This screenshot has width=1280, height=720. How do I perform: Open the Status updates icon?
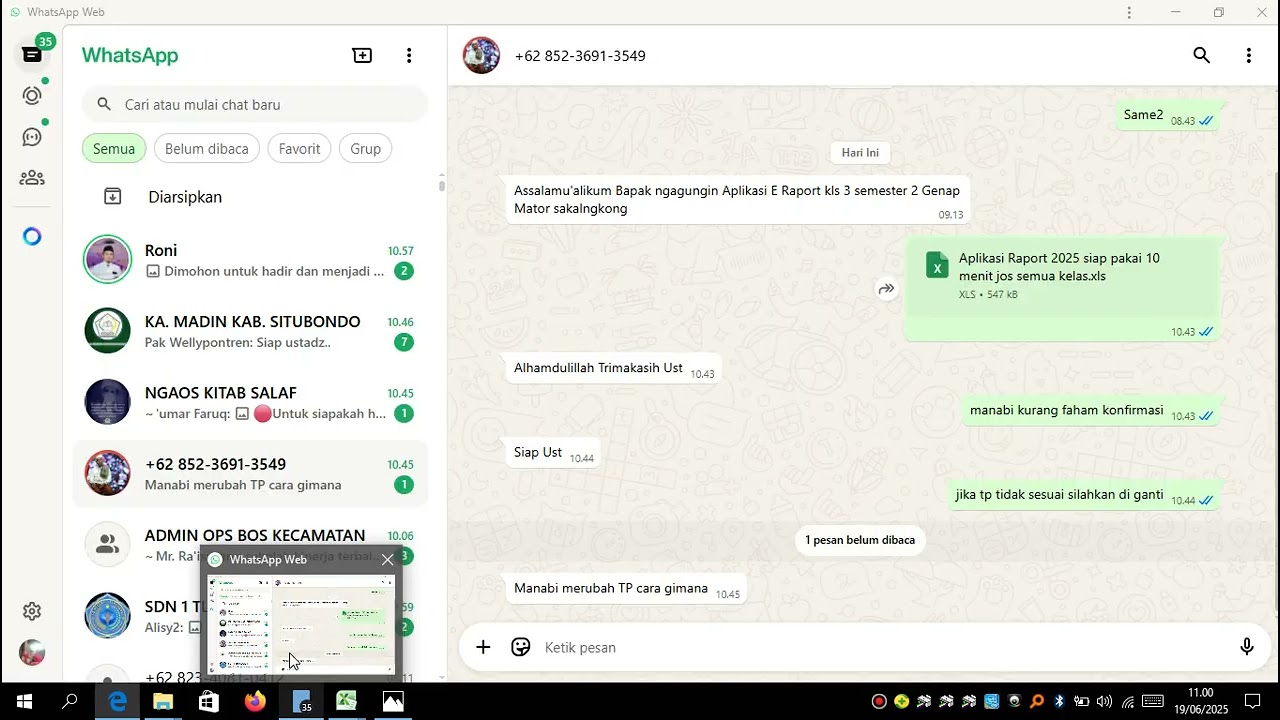click(32, 95)
